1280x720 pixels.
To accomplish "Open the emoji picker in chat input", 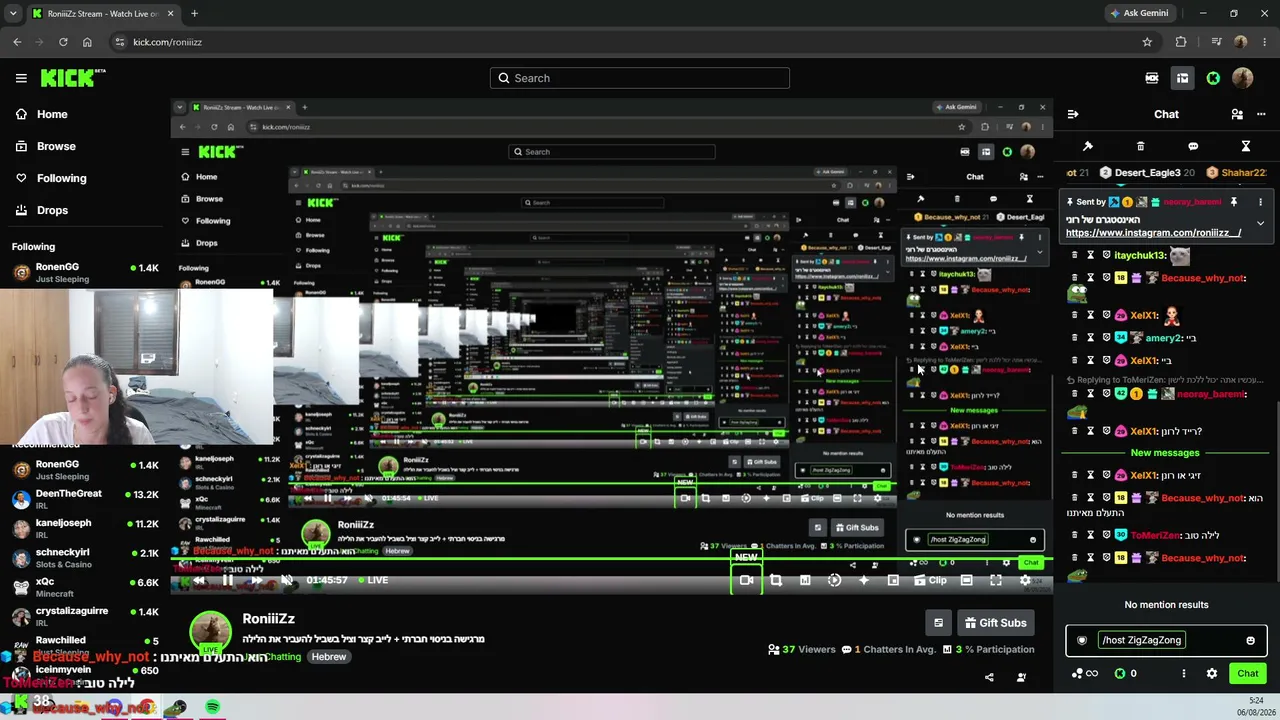I will click(x=1250, y=640).
